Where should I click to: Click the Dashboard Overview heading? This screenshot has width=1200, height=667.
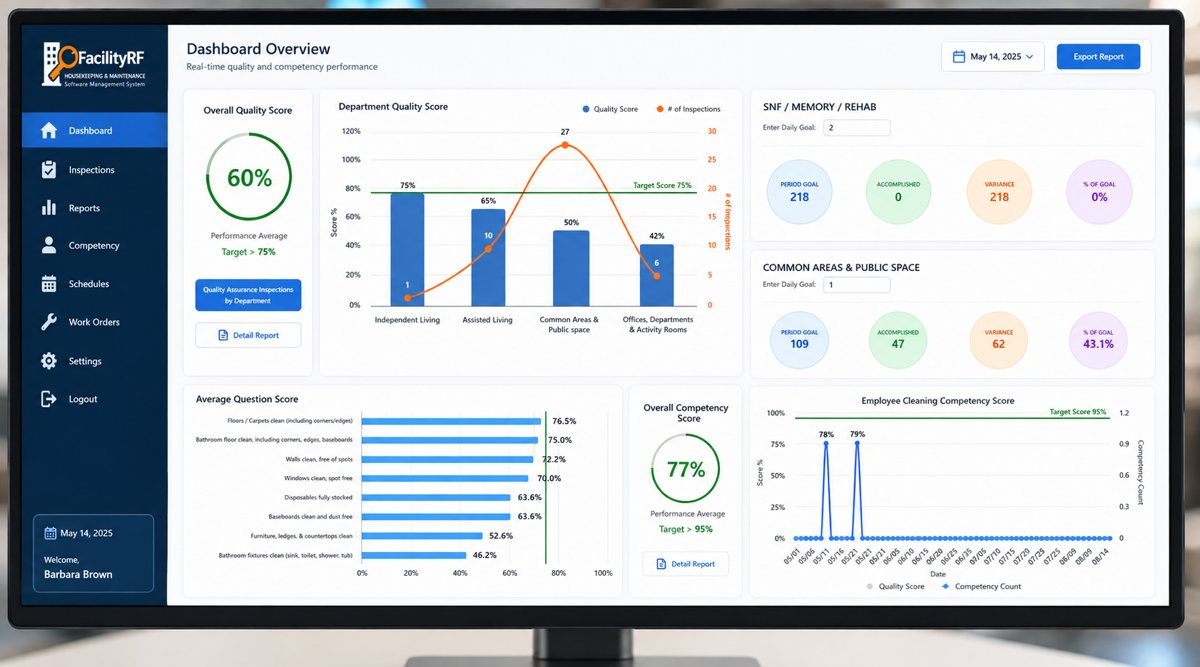258,49
